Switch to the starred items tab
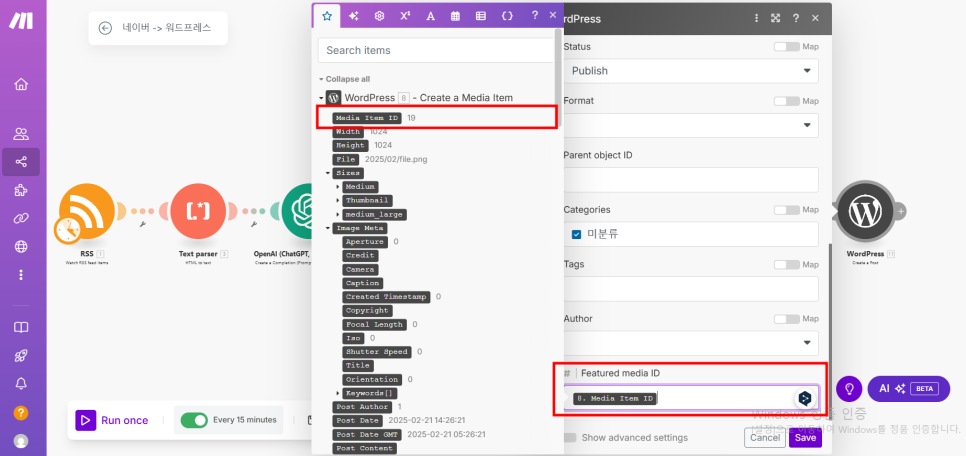This screenshot has height=456, width=966. click(327, 16)
